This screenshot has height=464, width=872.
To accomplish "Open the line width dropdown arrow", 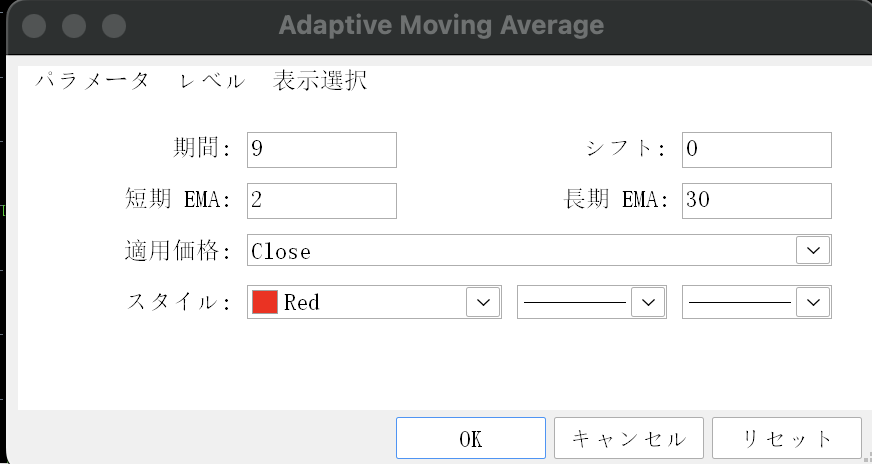I will coord(814,302).
